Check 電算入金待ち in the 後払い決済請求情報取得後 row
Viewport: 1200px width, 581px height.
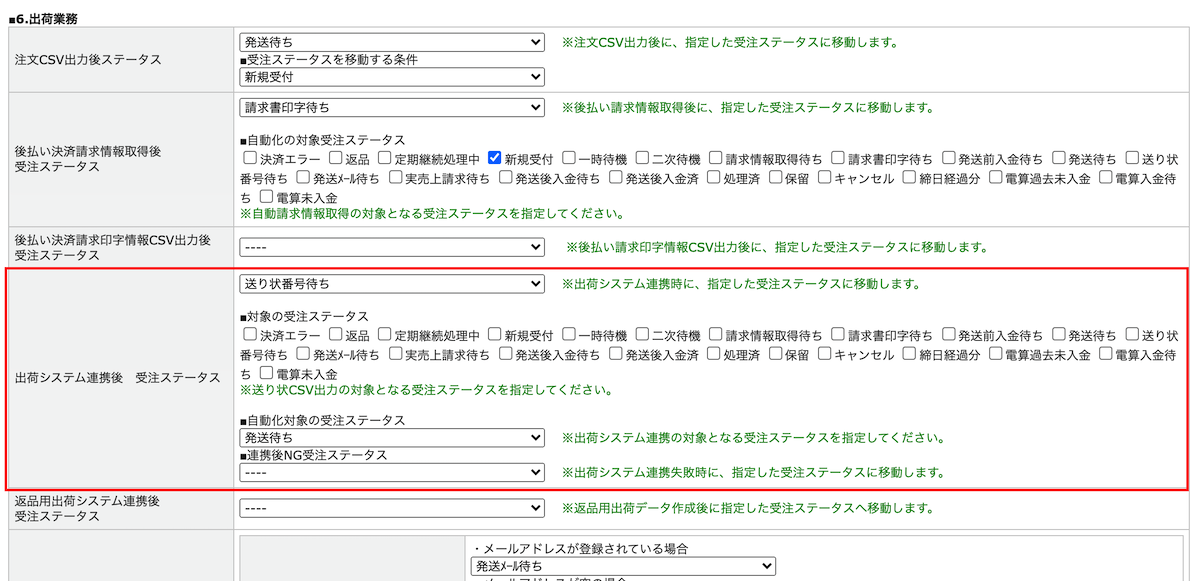1105,178
